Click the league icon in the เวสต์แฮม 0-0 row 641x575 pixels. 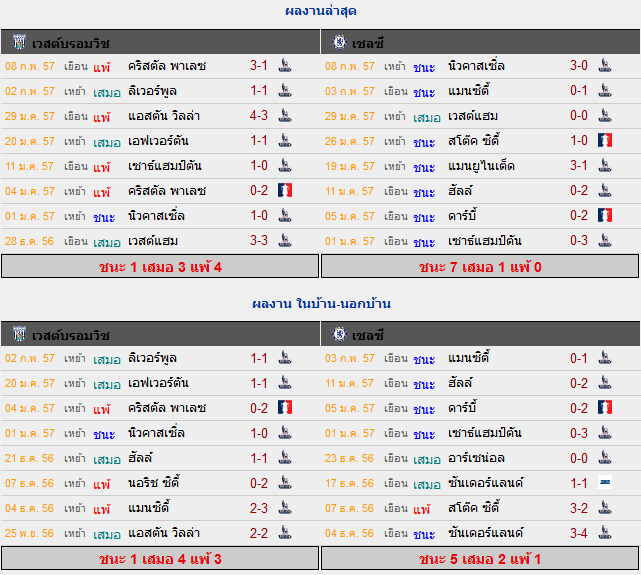pyautogui.click(x=605, y=115)
